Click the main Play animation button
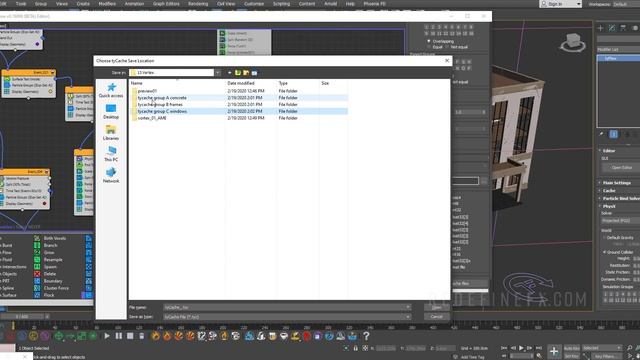Viewport: 640px width, 360px height. tap(521, 348)
